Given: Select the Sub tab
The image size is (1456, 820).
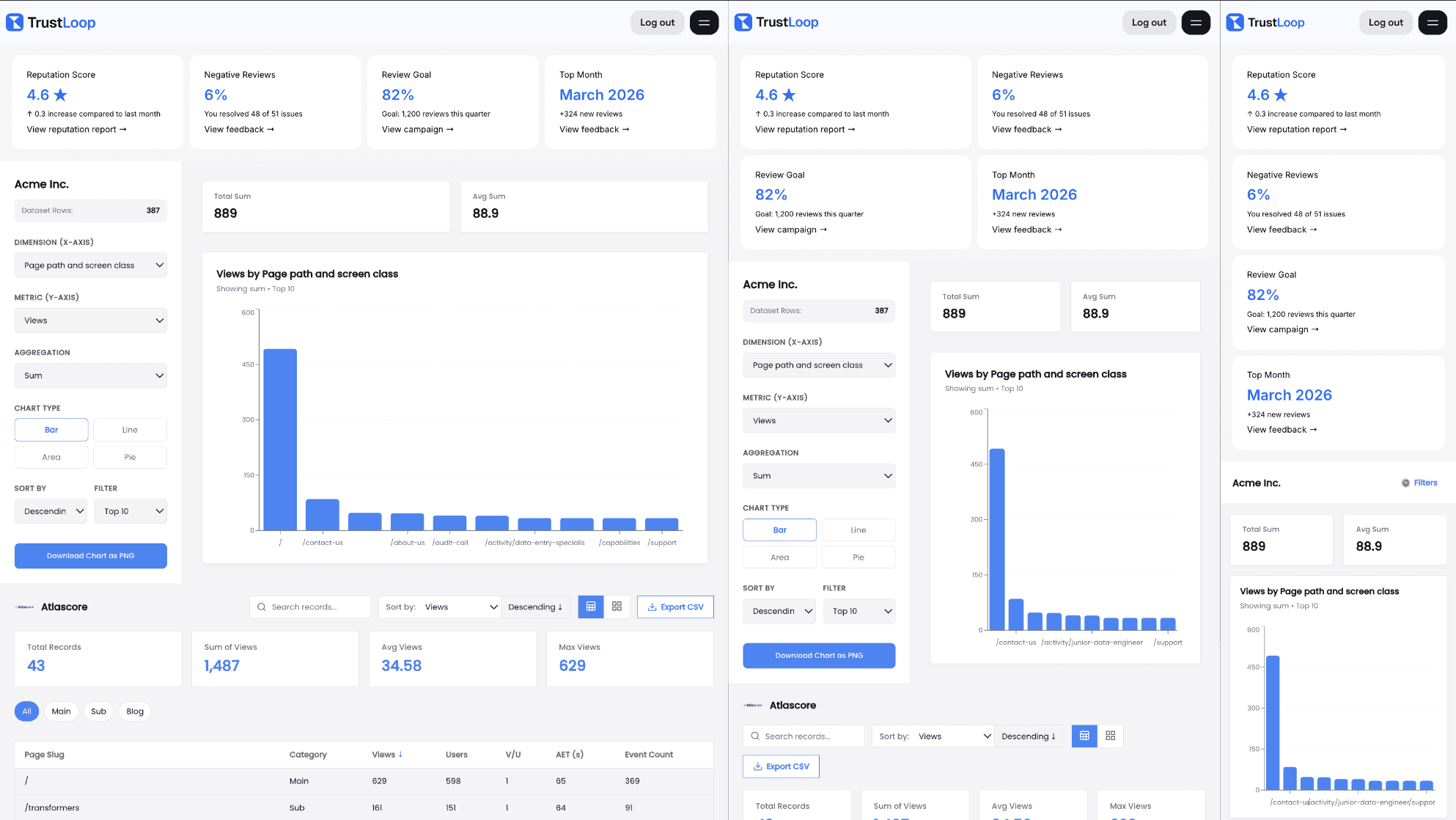Looking at the screenshot, I should (x=98, y=711).
